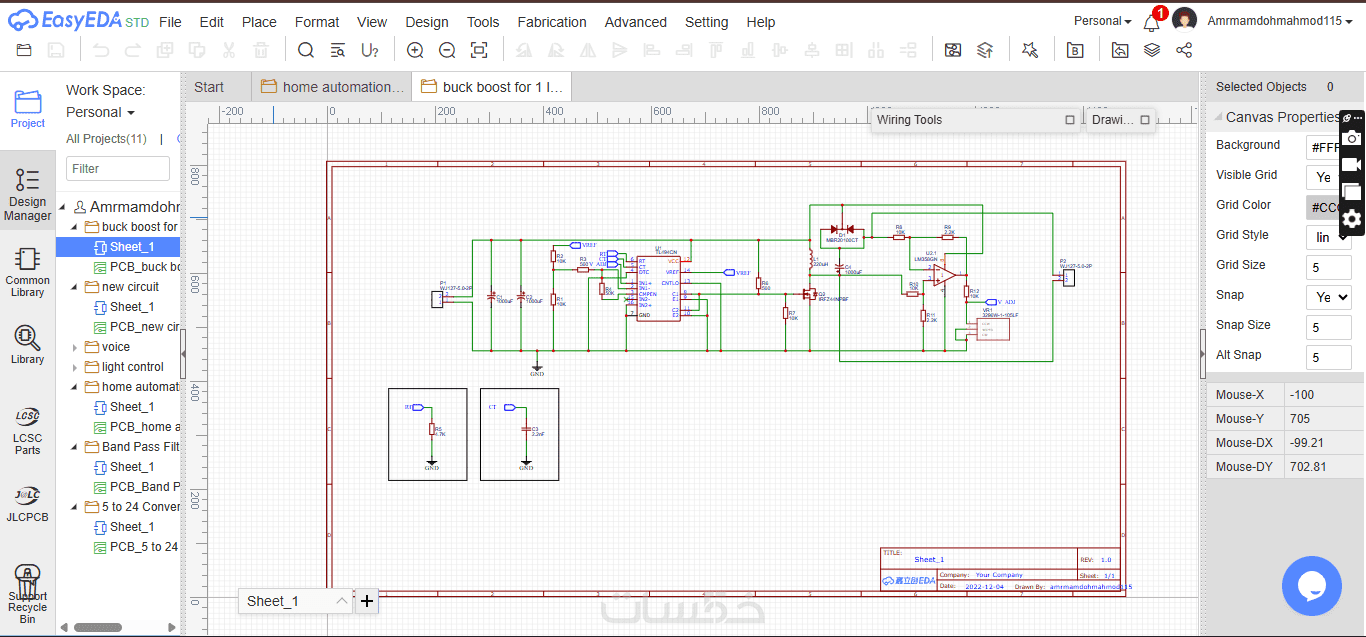Collapse the 5 to 24 Converter folder
The width and height of the screenshot is (1366, 637).
75,507
